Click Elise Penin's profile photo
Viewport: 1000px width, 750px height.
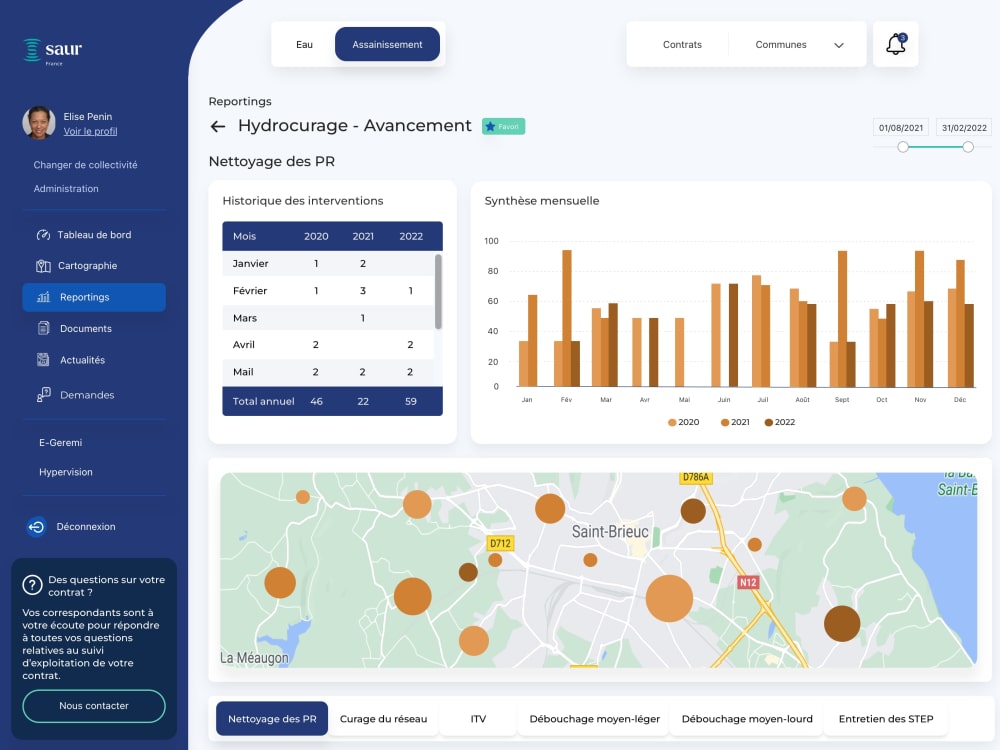[x=39, y=122]
